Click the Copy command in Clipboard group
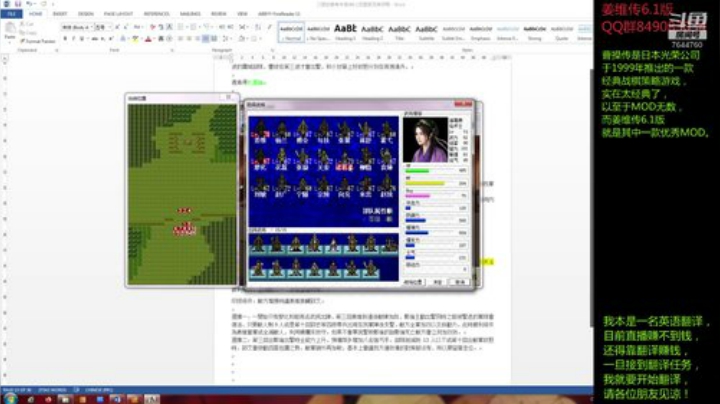The width and height of the screenshot is (720, 404). [x=28, y=33]
